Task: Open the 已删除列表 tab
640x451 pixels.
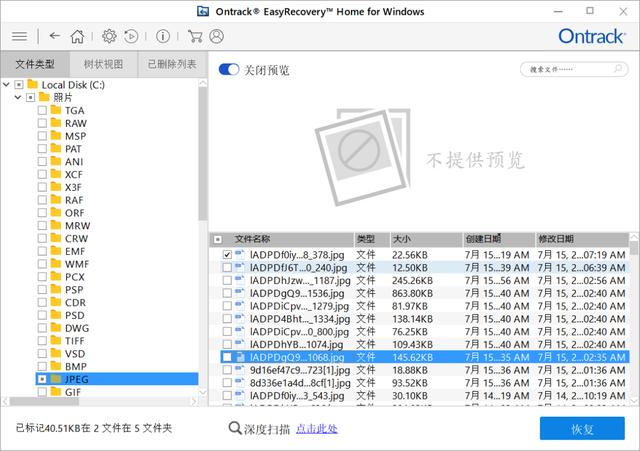Action: [x=171, y=64]
